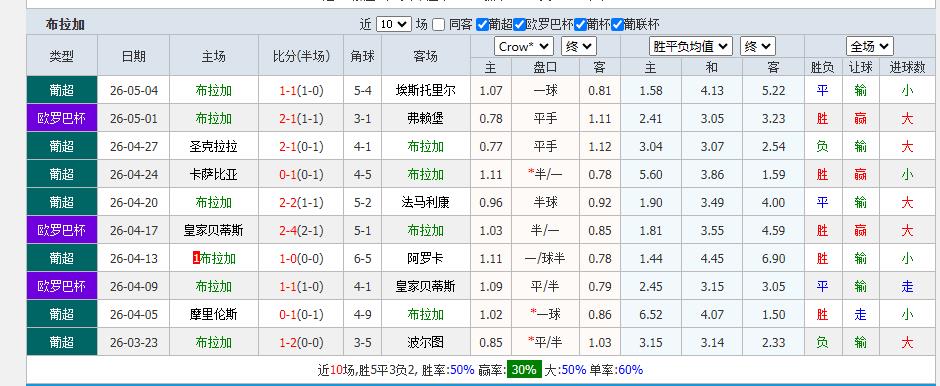Click the 角球 column header
The width and height of the screenshot is (940, 386).
pos(363,56)
